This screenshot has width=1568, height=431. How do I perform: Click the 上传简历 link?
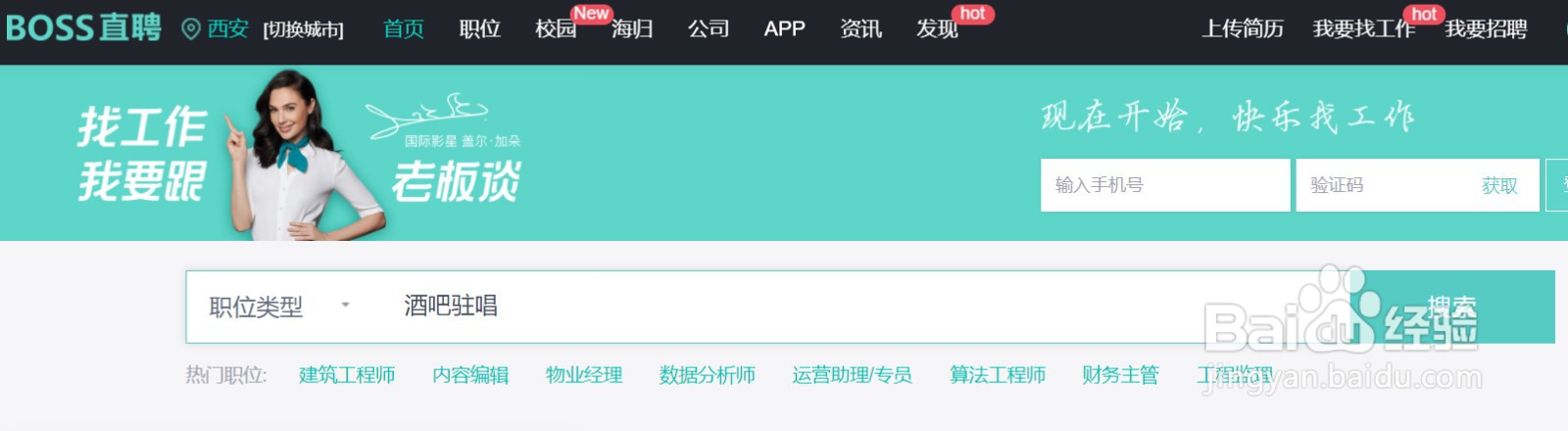(1243, 29)
